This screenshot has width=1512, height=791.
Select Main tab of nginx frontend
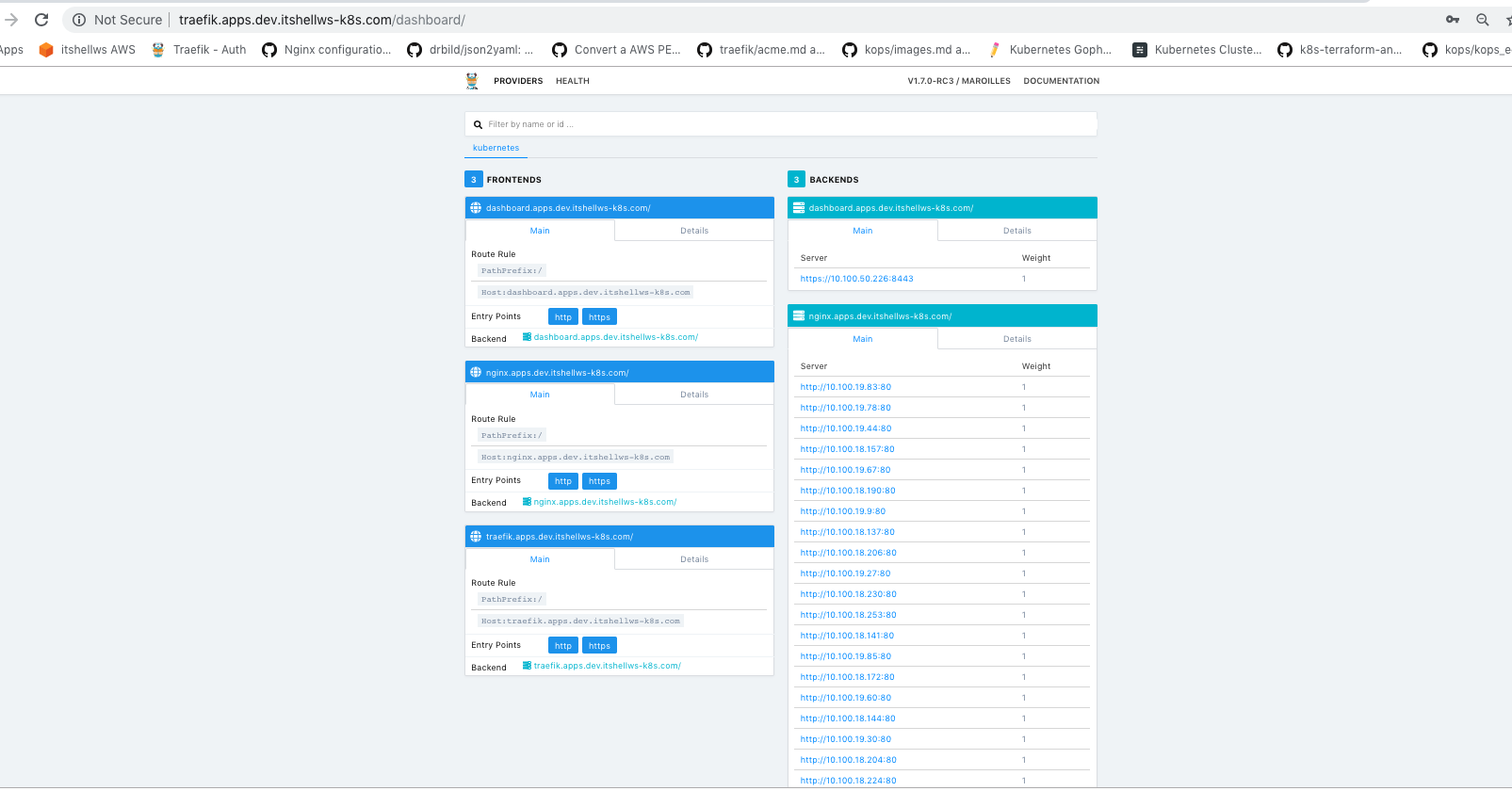tap(540, 395)
